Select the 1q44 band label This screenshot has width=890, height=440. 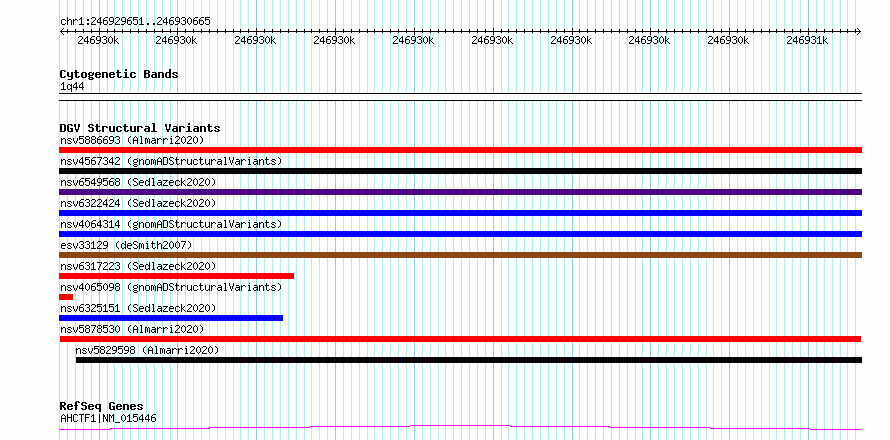point(72,87)
